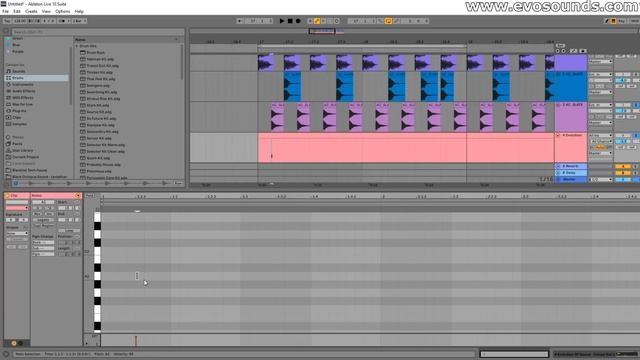
Task: Toggle the B return track activator
Action: [622, 173]
